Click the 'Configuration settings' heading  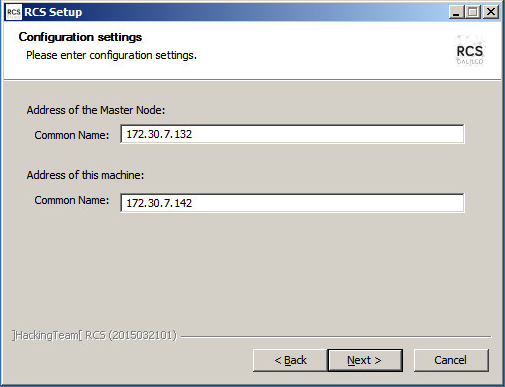pyautogui.click(x=80, y=37)
